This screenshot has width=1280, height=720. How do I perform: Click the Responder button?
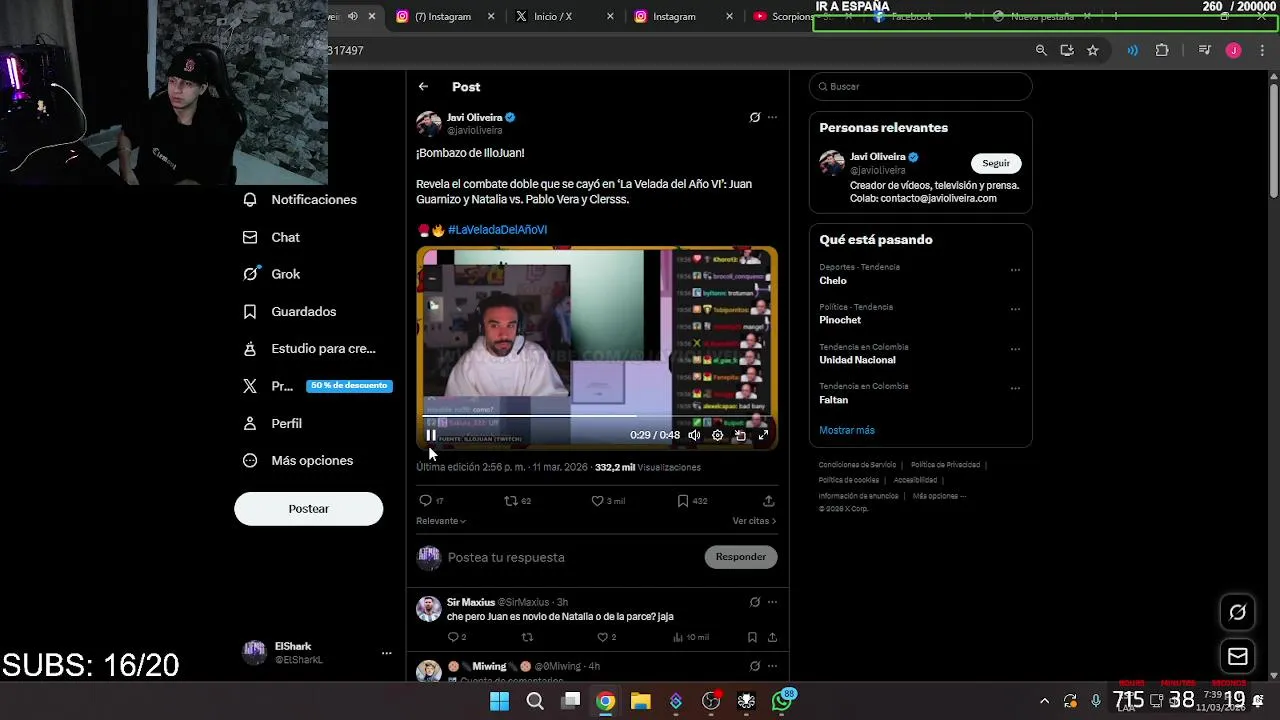[x=741, y=557]
